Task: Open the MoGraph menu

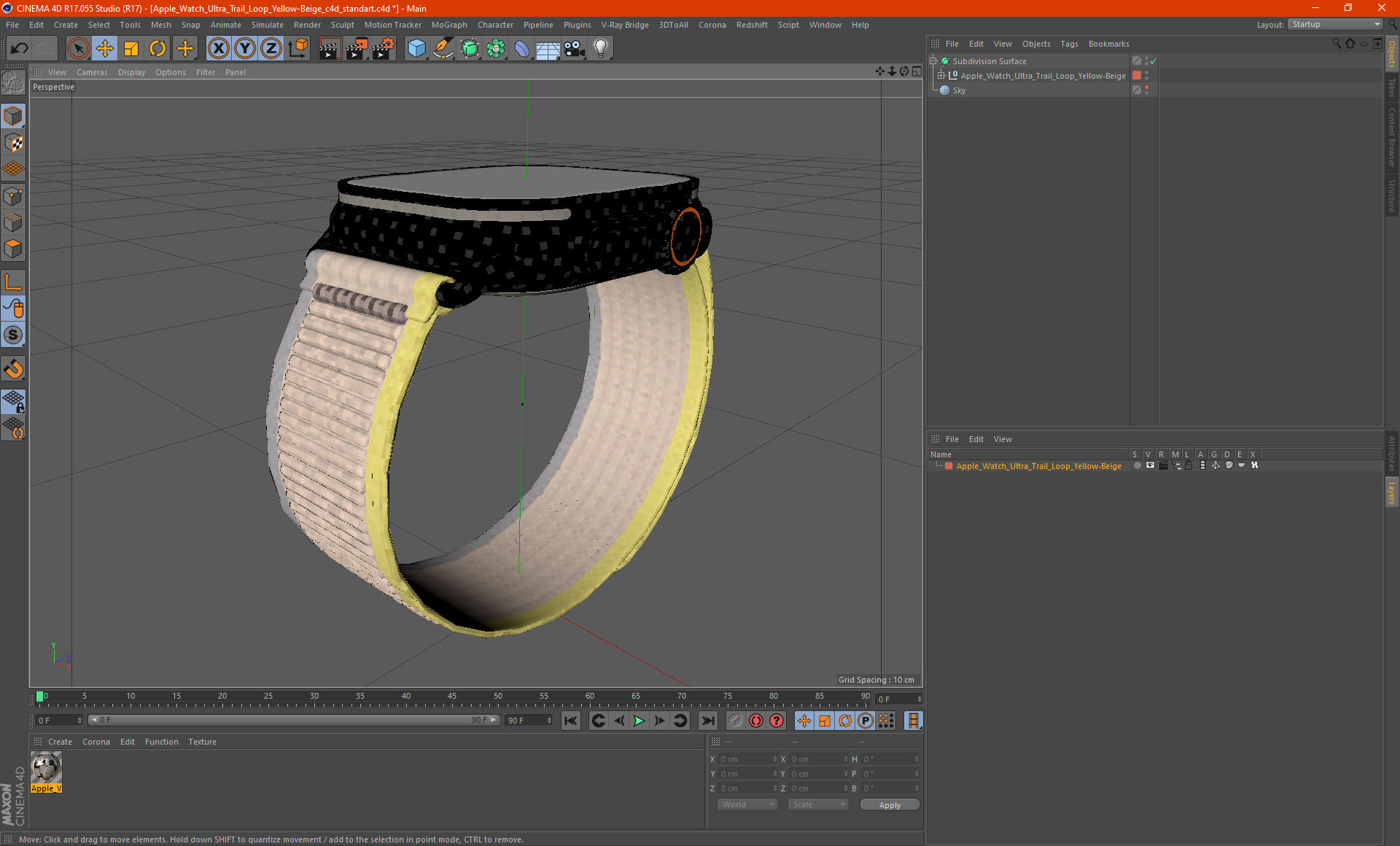Action: coord(449,25)
